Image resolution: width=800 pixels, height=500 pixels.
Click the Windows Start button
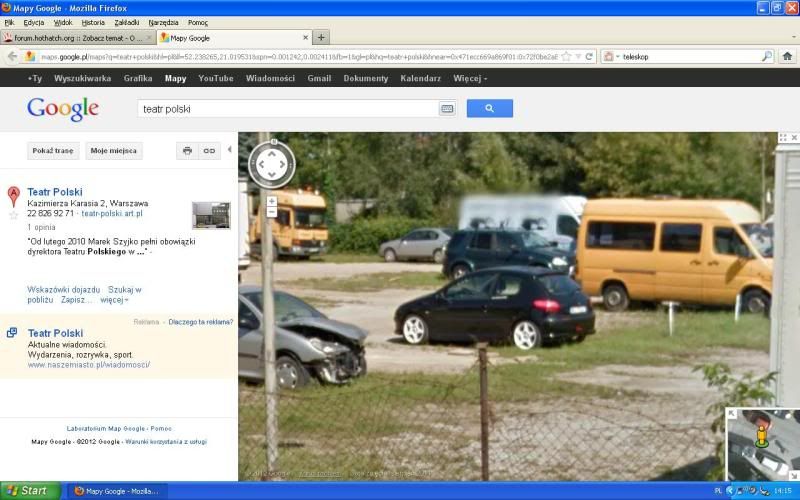click(x=28, y=491)
